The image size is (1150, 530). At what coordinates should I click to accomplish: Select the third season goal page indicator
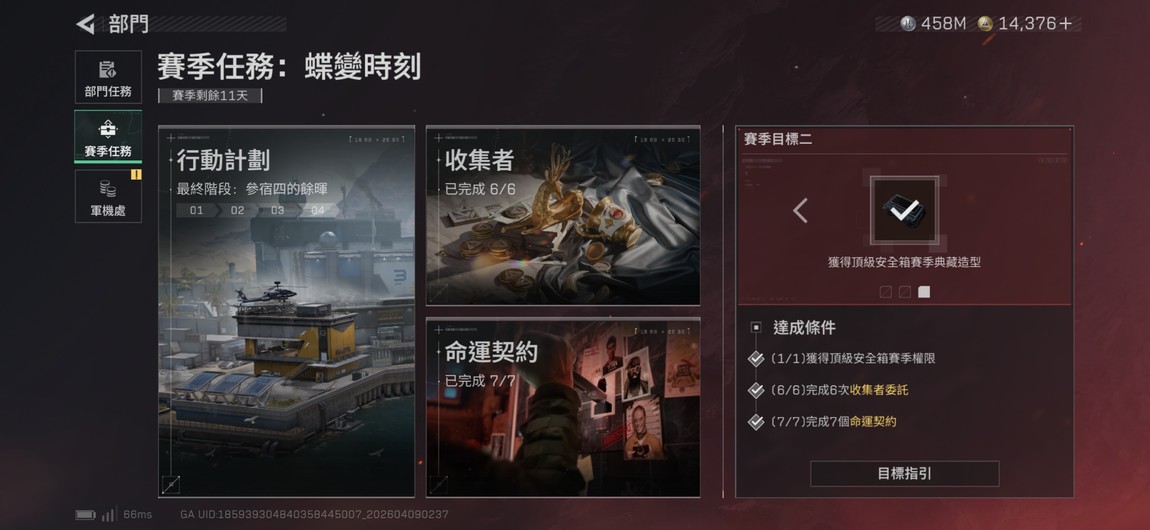[x=924, y=292]
